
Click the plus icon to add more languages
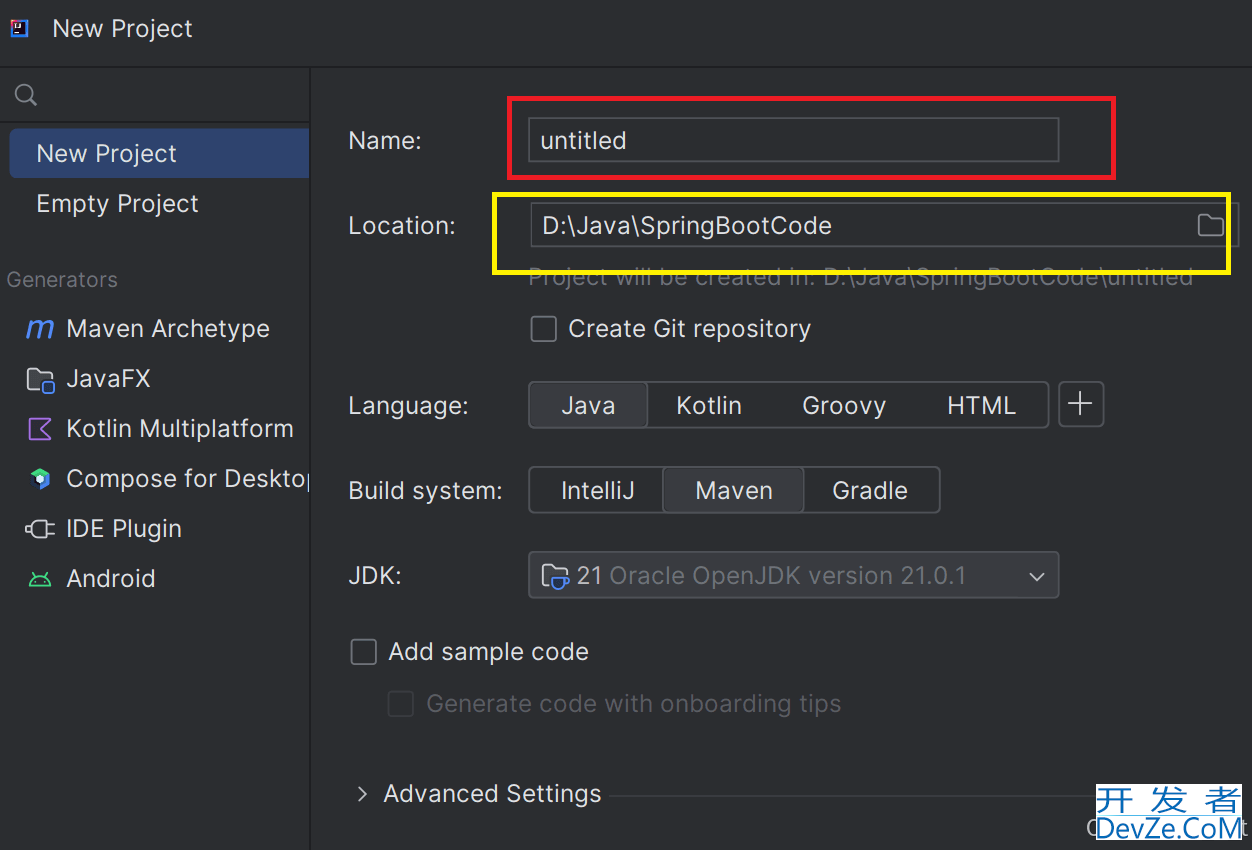(1080, 404)
